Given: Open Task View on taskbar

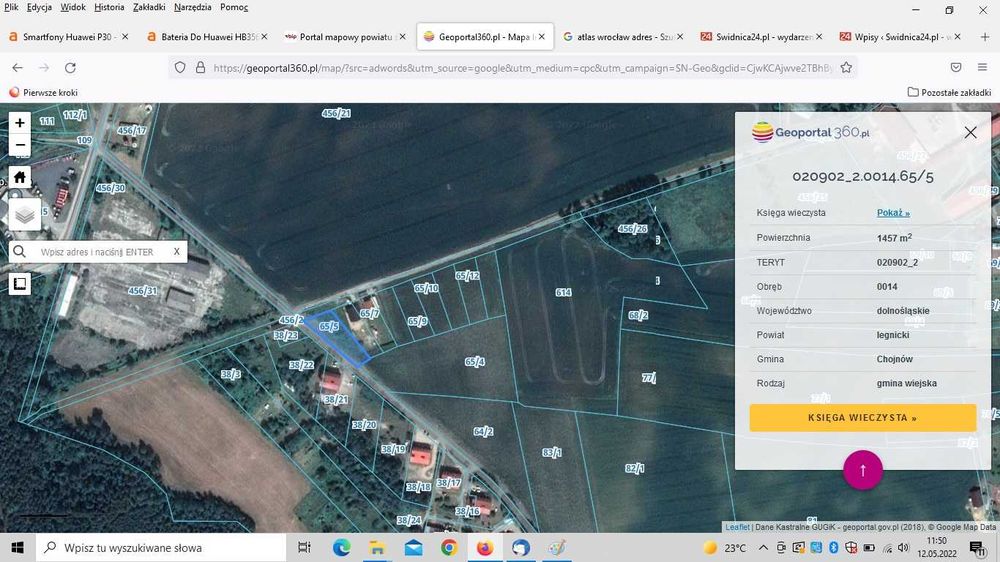Looking at the screenshot, I should click(x=305, y=548).
